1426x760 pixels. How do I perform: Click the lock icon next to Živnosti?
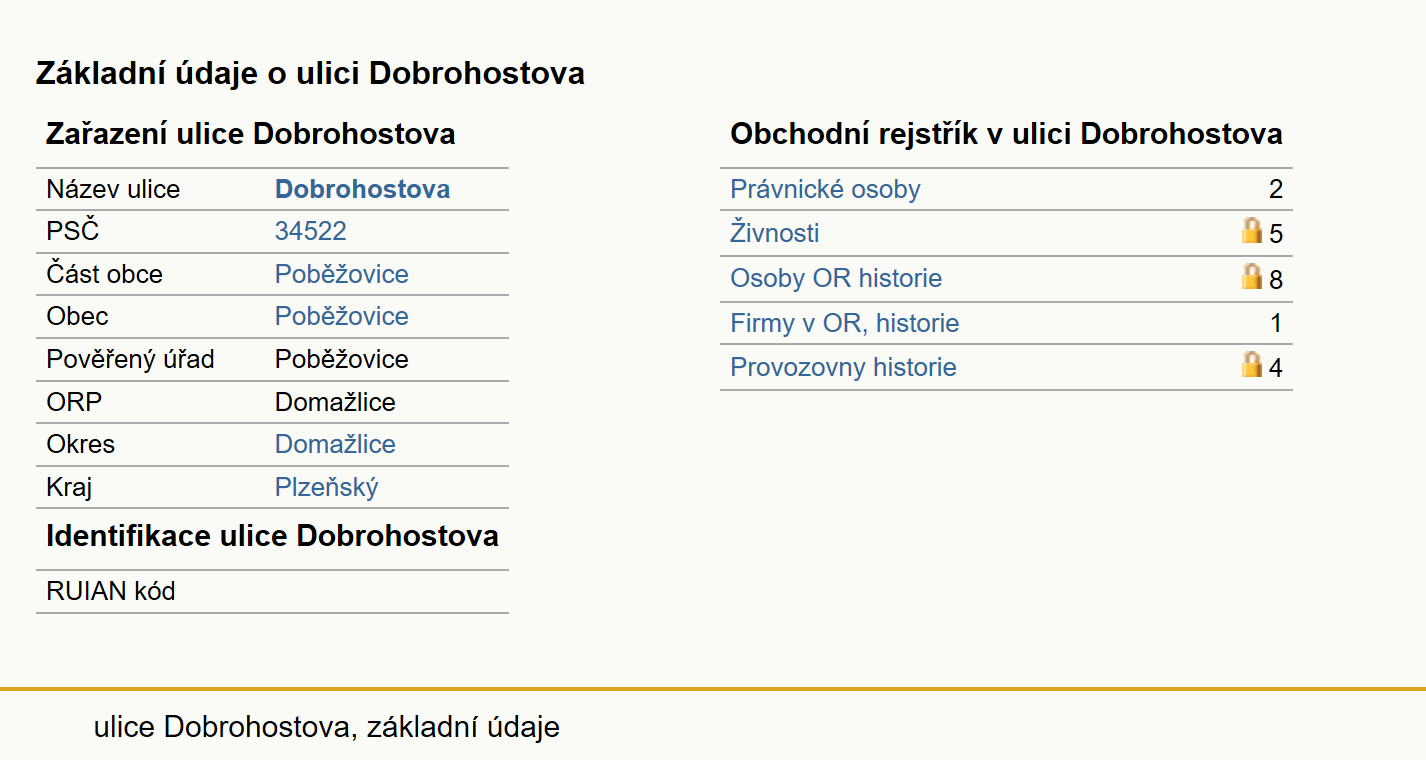click(1251, 232)
